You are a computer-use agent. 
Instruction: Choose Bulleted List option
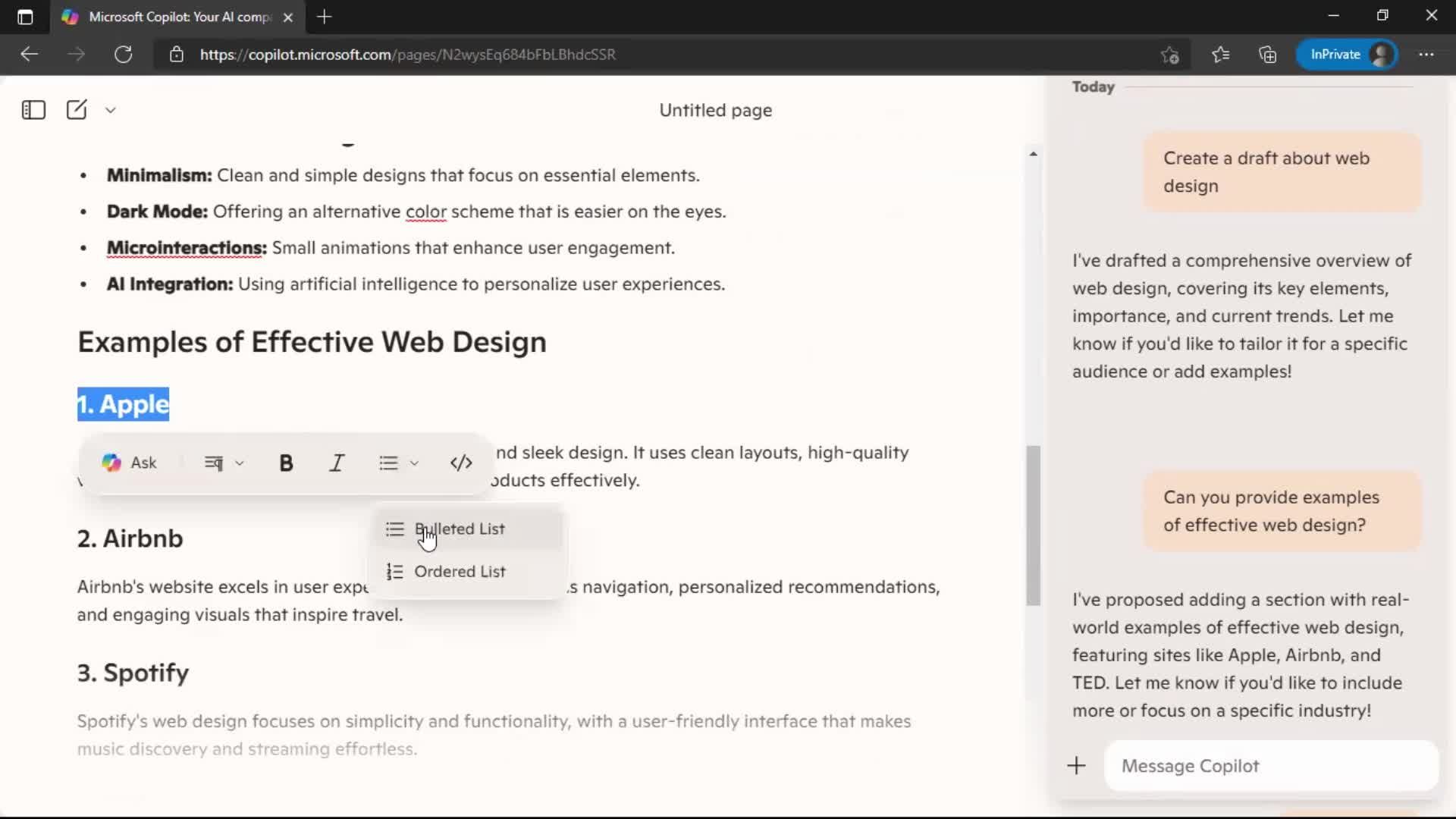coord(469,529)
